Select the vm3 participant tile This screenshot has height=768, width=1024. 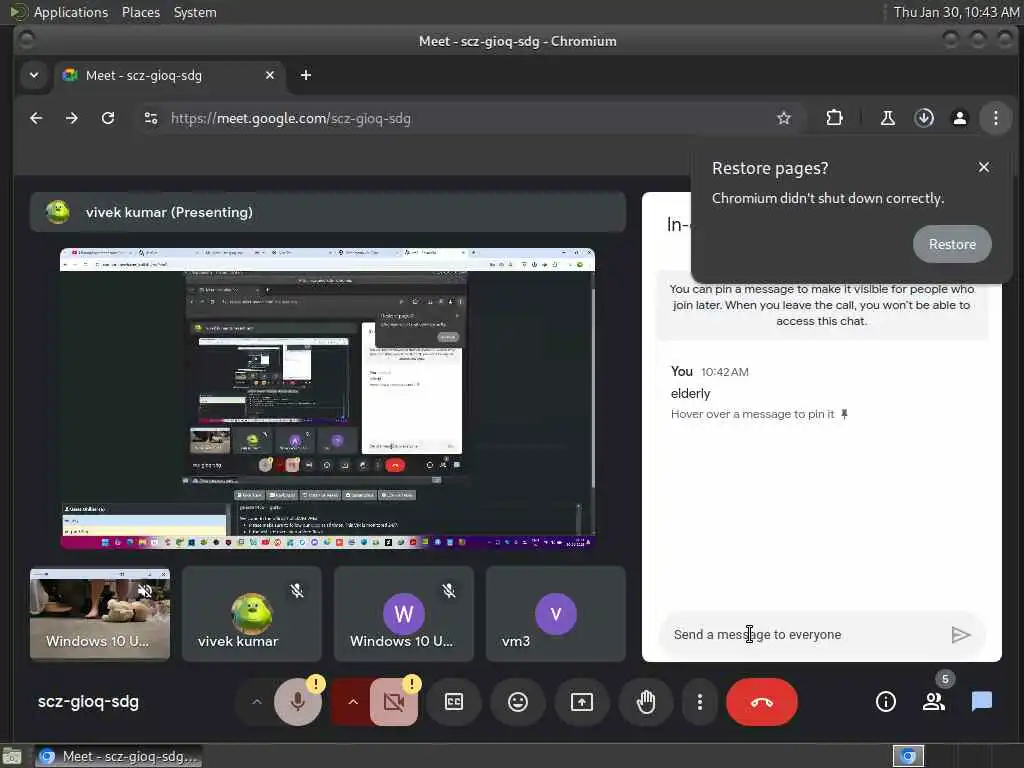pos(556,614)
